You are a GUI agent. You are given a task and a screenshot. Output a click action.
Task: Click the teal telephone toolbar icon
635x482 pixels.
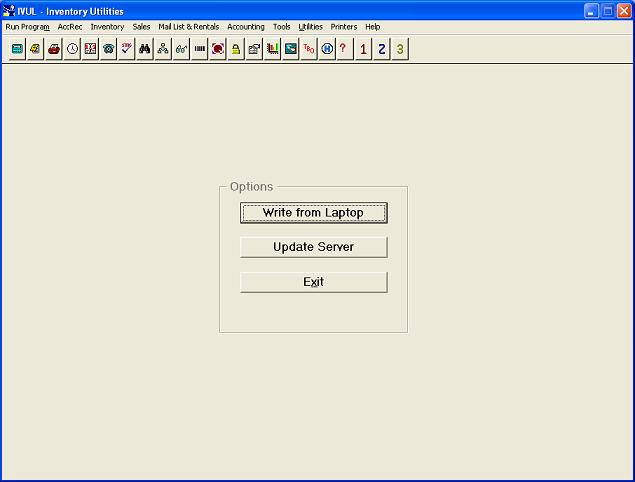[x=108, y=49]
